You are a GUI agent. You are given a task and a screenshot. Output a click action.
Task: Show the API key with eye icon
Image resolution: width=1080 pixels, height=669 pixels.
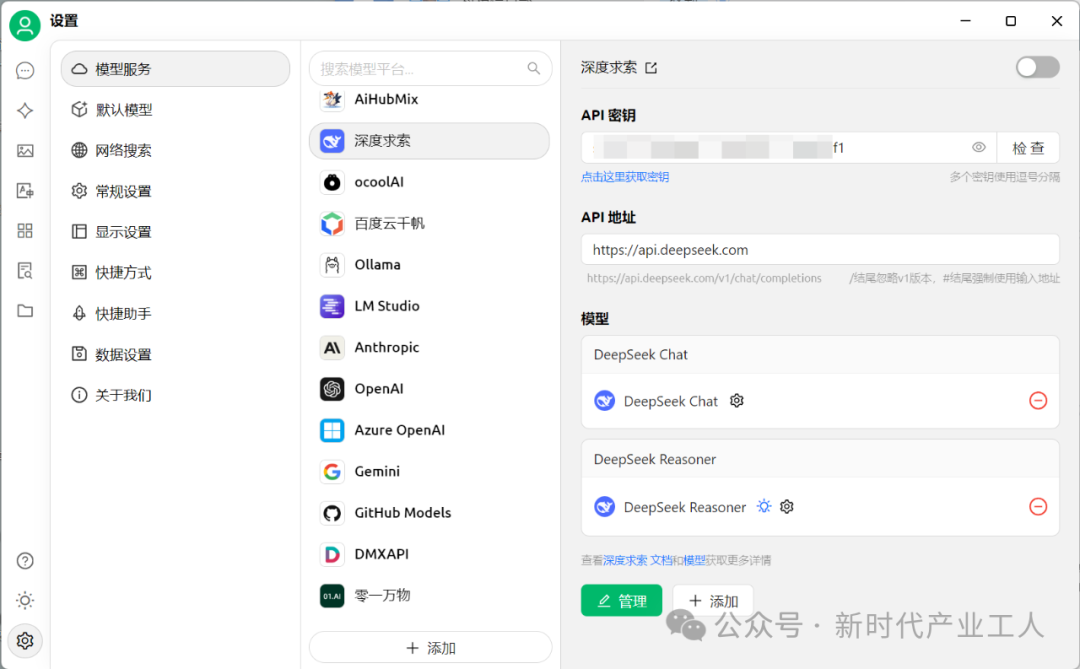point(978,147)
